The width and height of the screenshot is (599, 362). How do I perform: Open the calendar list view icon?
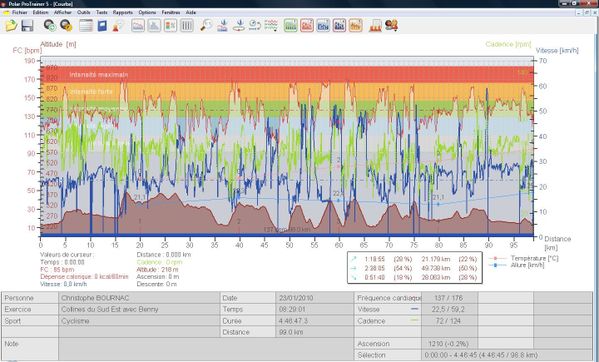[86, 26]
